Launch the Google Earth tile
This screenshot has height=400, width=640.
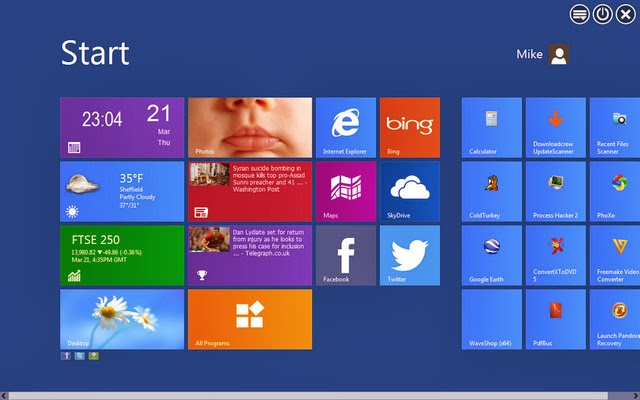click(491, 256)
